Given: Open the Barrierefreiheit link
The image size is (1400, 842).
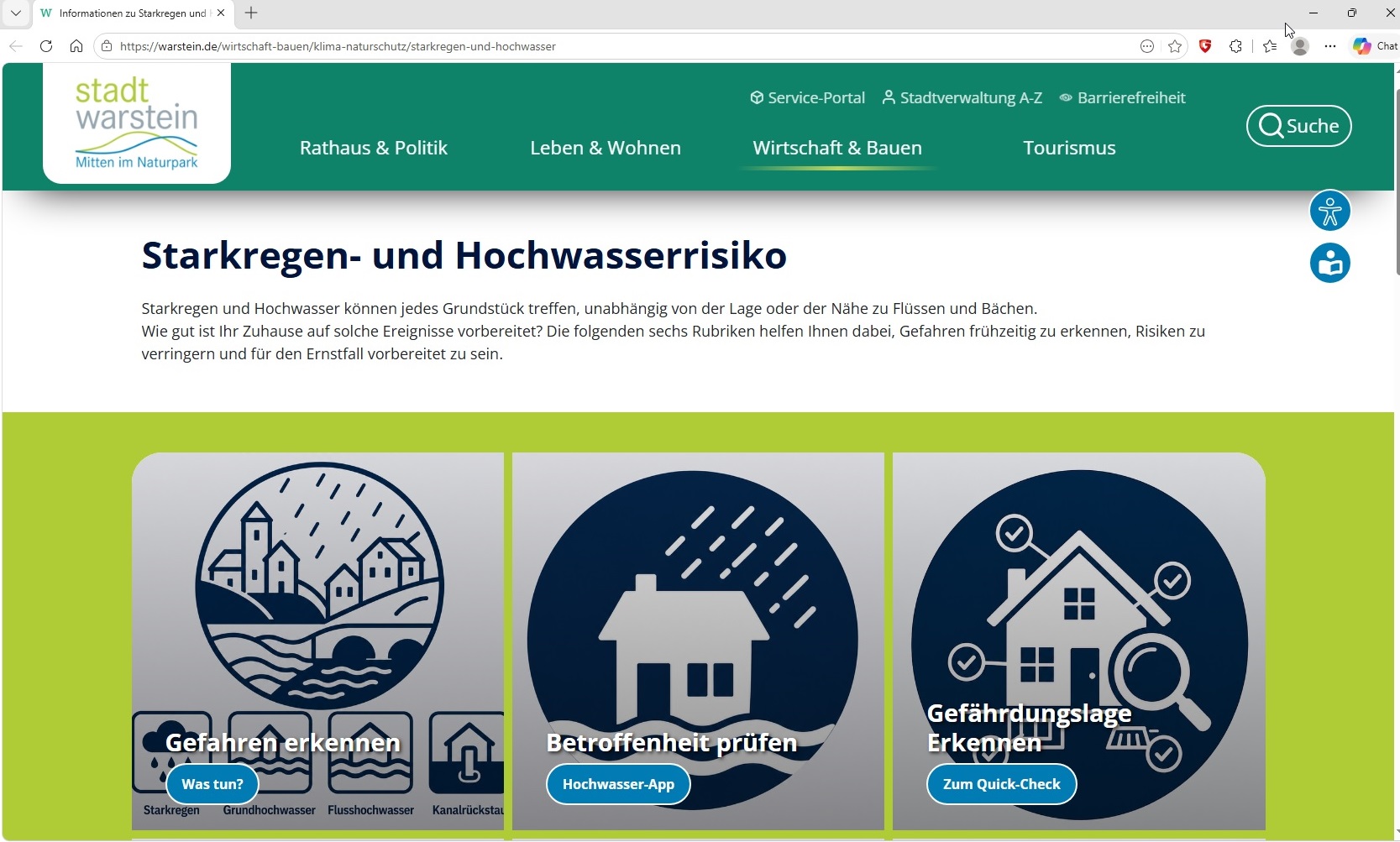Looking at the screenshot, I should tap(1122, 97).
